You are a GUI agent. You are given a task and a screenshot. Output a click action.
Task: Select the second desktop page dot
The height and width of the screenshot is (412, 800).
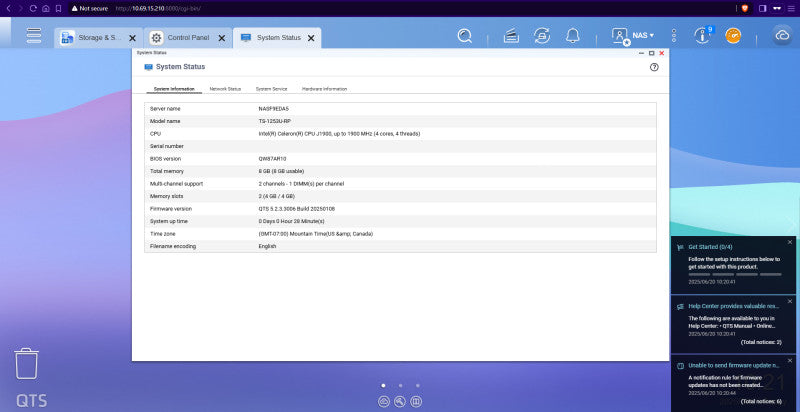pyautogui.click(x=401, y=385)
